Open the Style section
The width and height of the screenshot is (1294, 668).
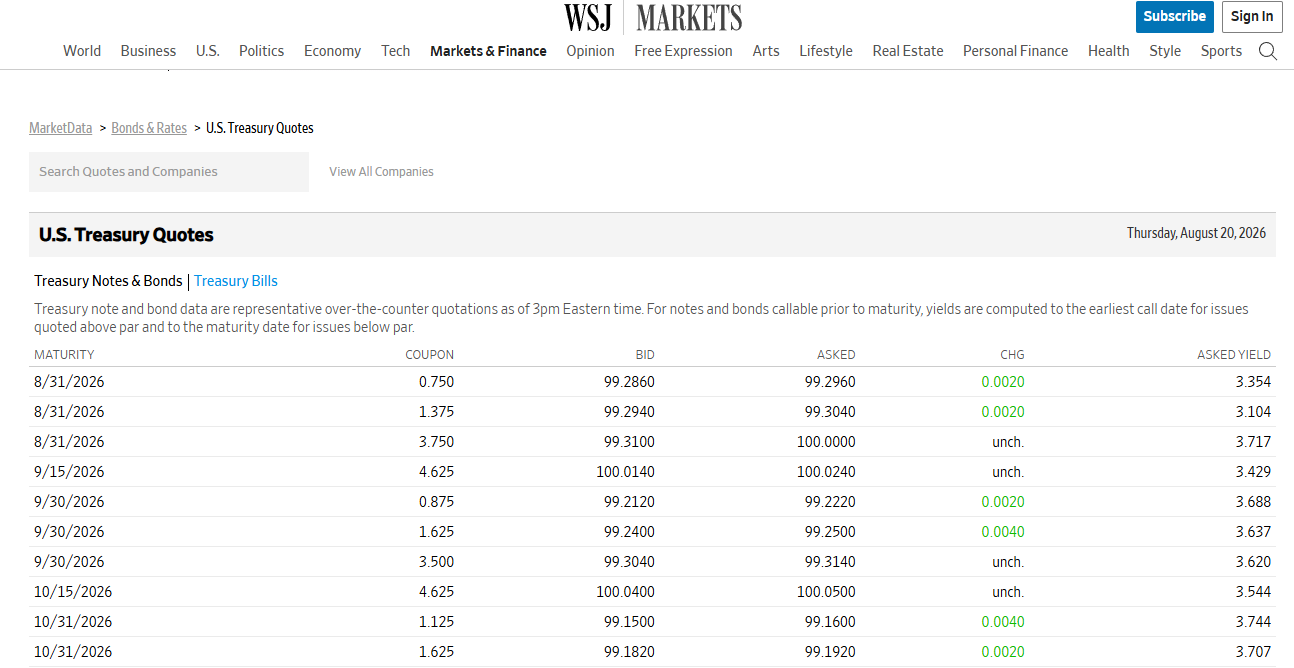[x=1165, y=51]
